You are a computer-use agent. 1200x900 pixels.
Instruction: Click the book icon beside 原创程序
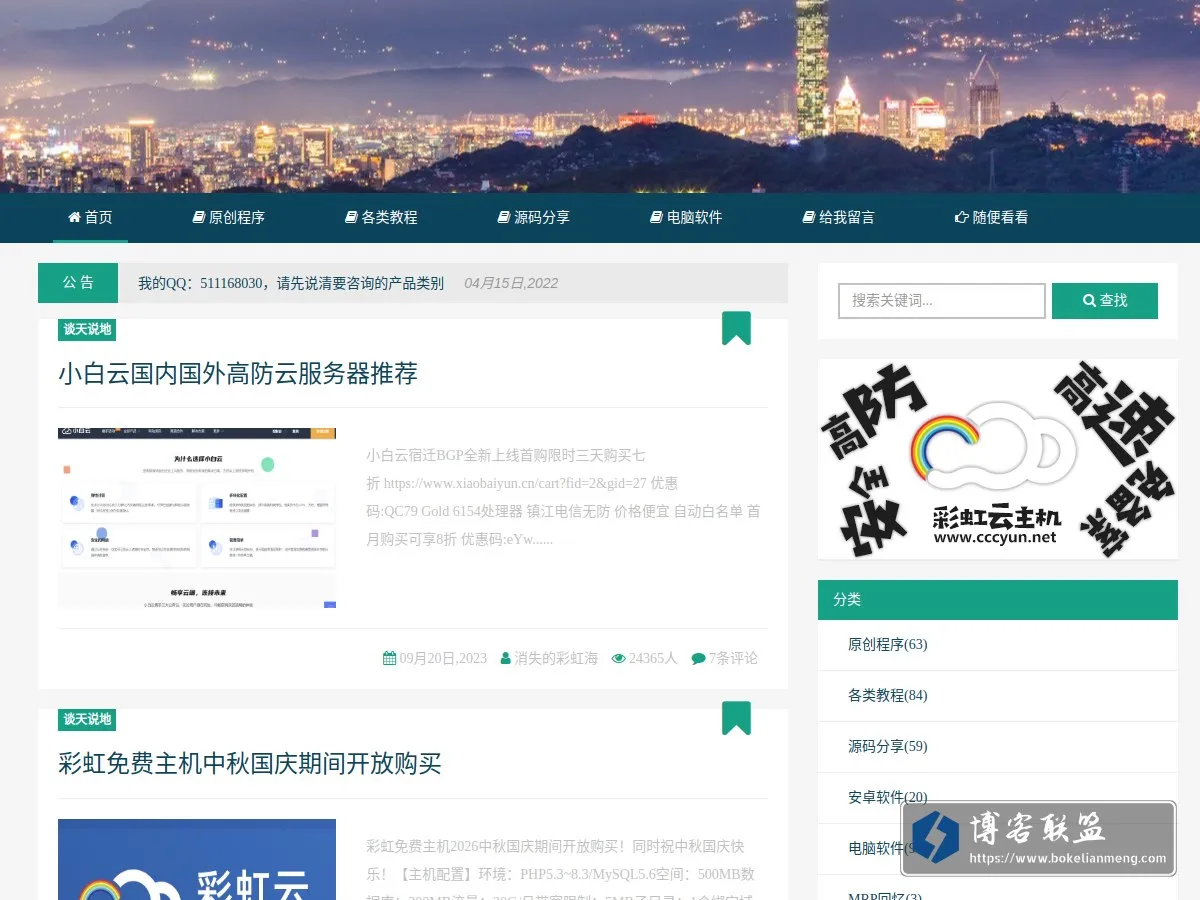199,217
